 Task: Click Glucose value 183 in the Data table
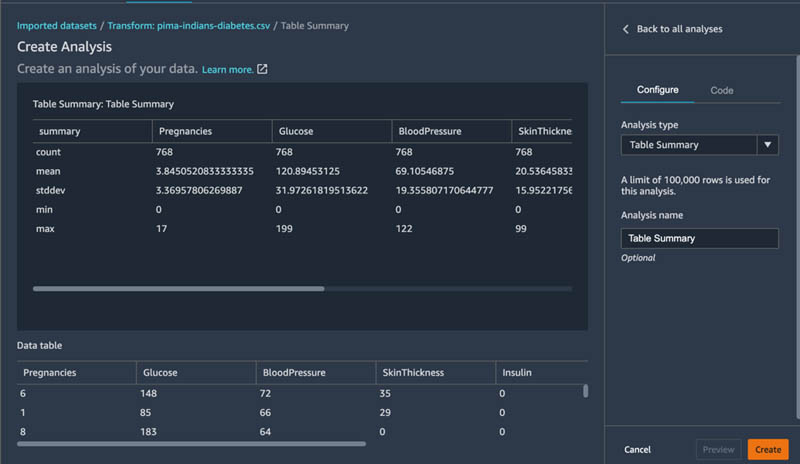(x=148, y=432)
